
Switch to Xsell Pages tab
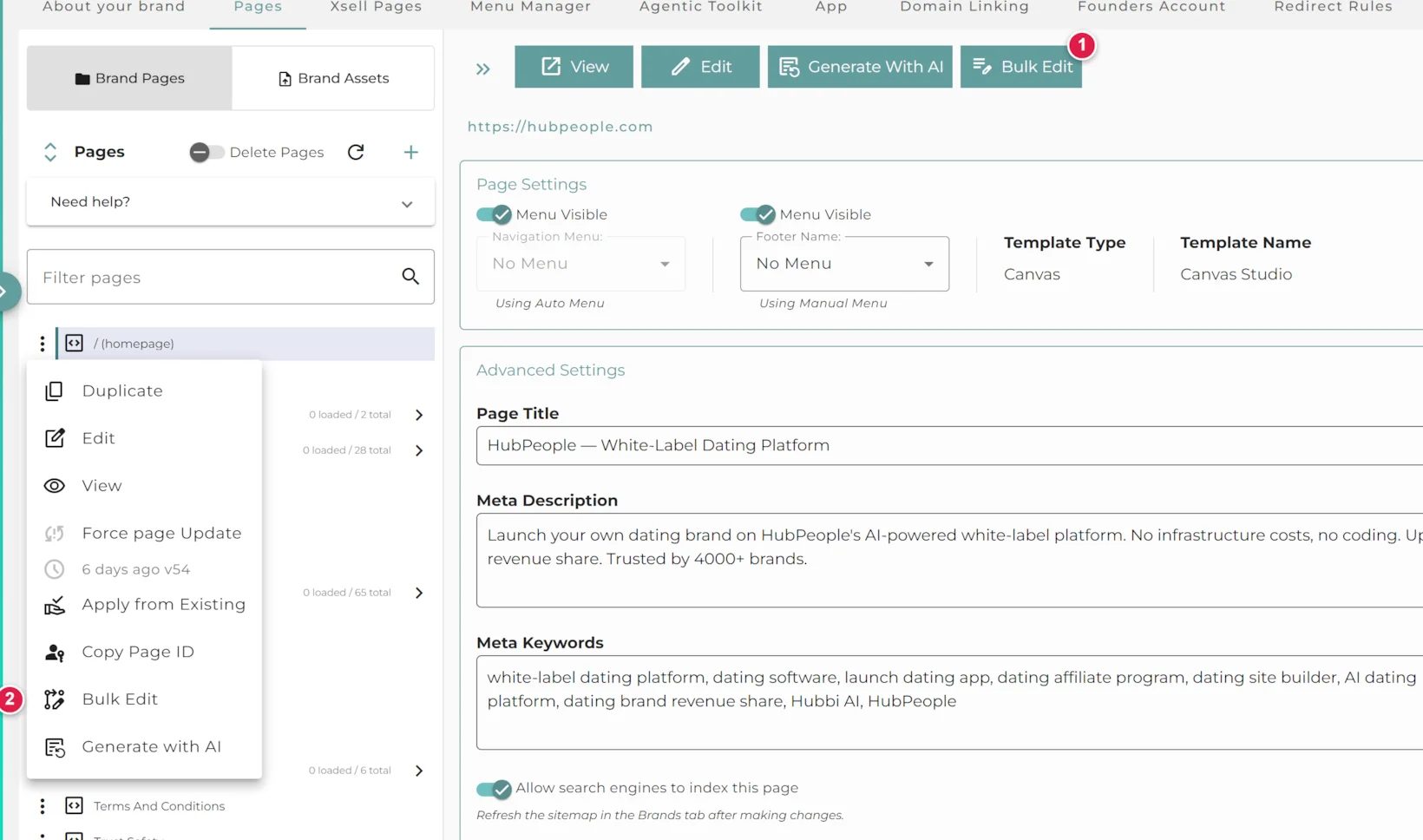click(376, 7)
